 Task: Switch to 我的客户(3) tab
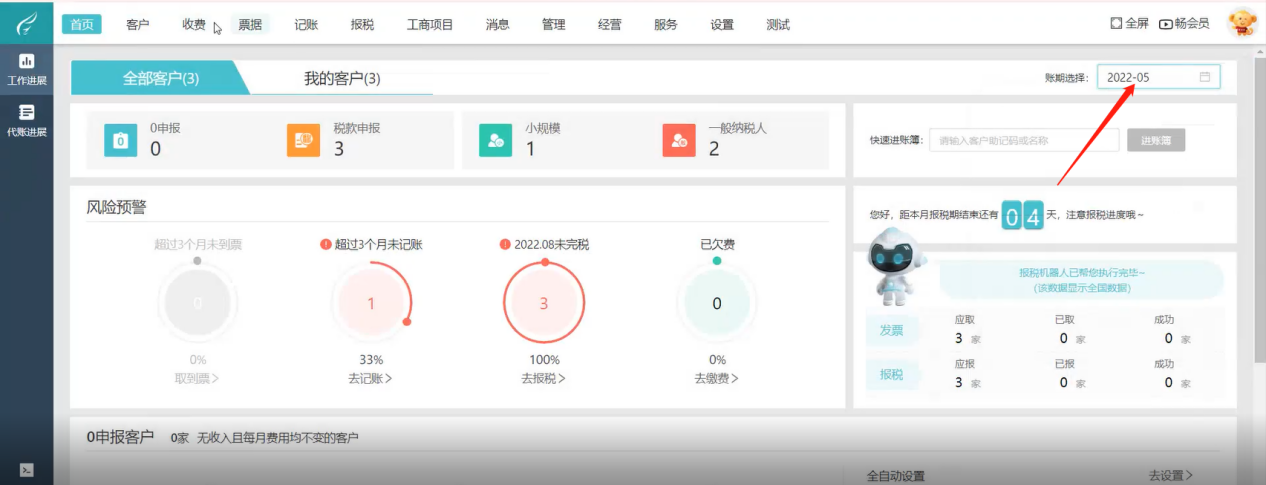342,78
